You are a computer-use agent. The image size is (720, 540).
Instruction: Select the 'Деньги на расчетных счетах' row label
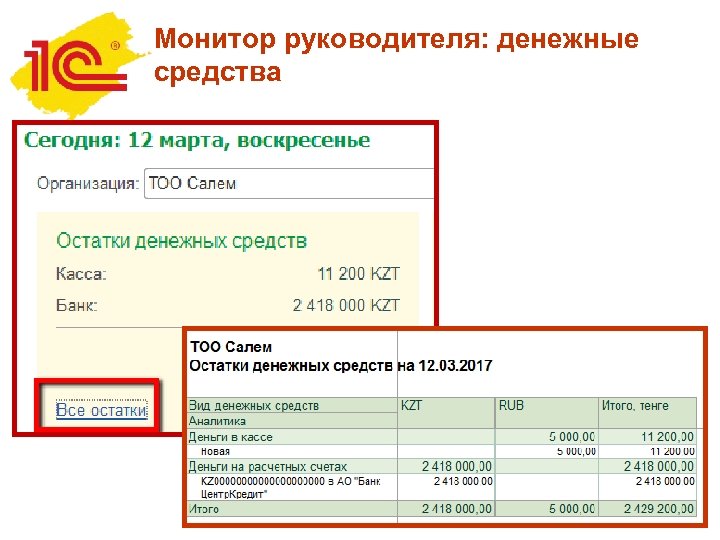click(268, 467)
